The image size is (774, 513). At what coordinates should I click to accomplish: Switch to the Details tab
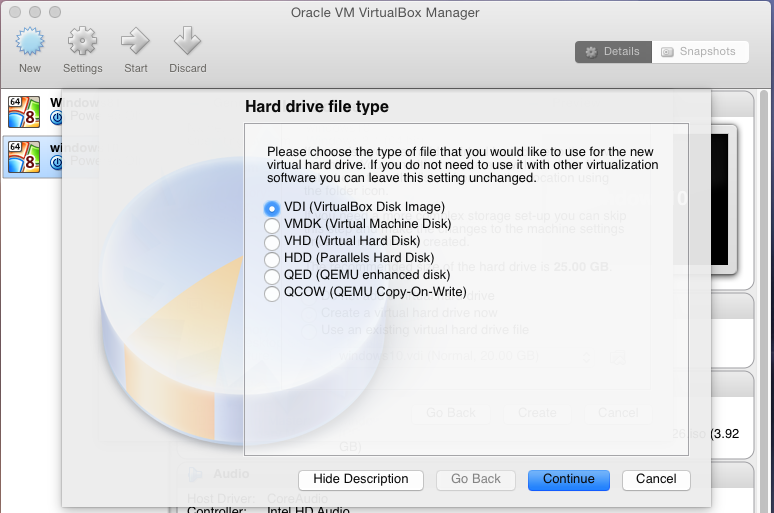pos(613,52)
